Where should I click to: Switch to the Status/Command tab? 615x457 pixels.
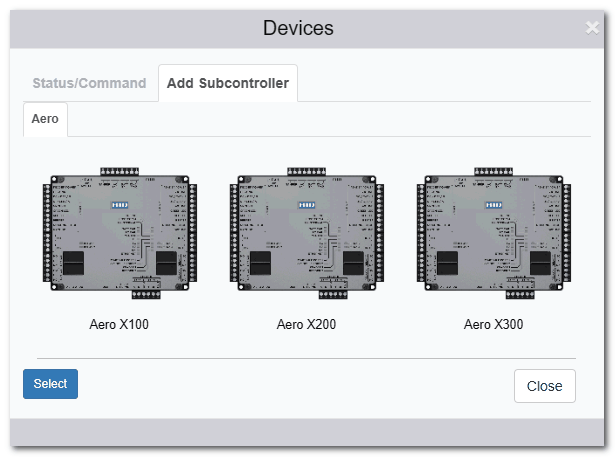(89, 83)
